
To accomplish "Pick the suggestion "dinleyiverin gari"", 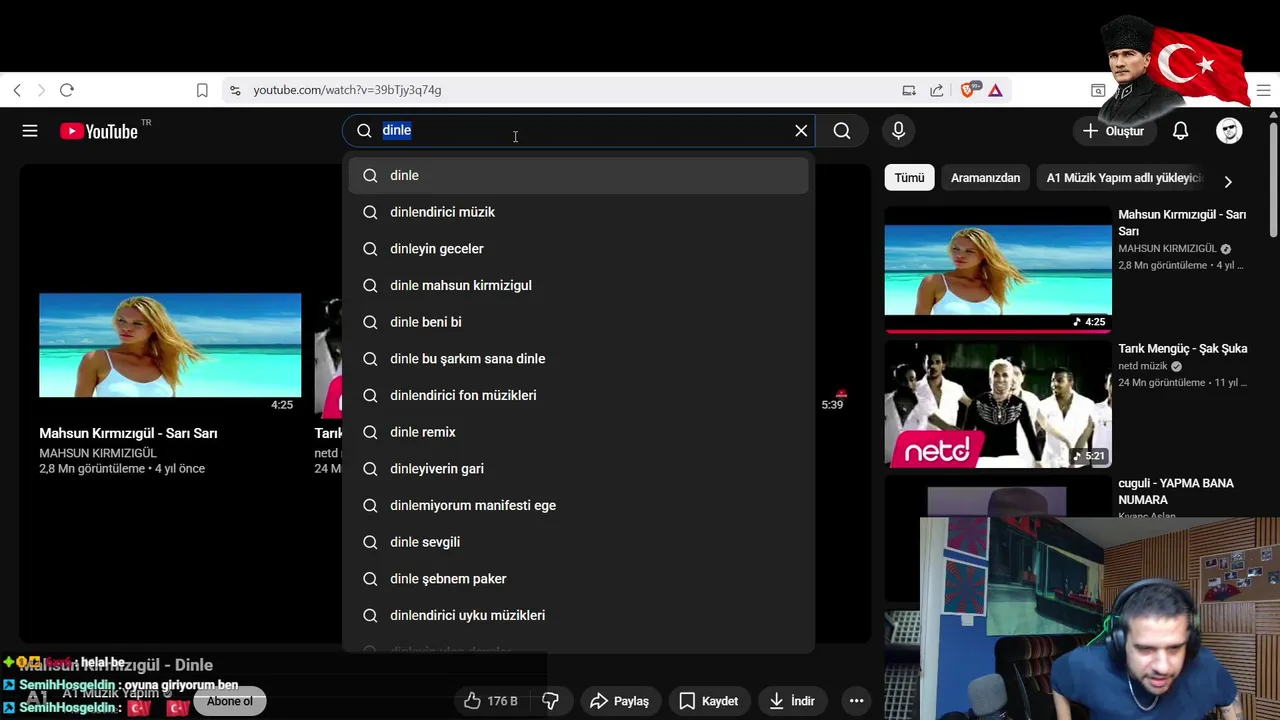I will click(578, 469).
